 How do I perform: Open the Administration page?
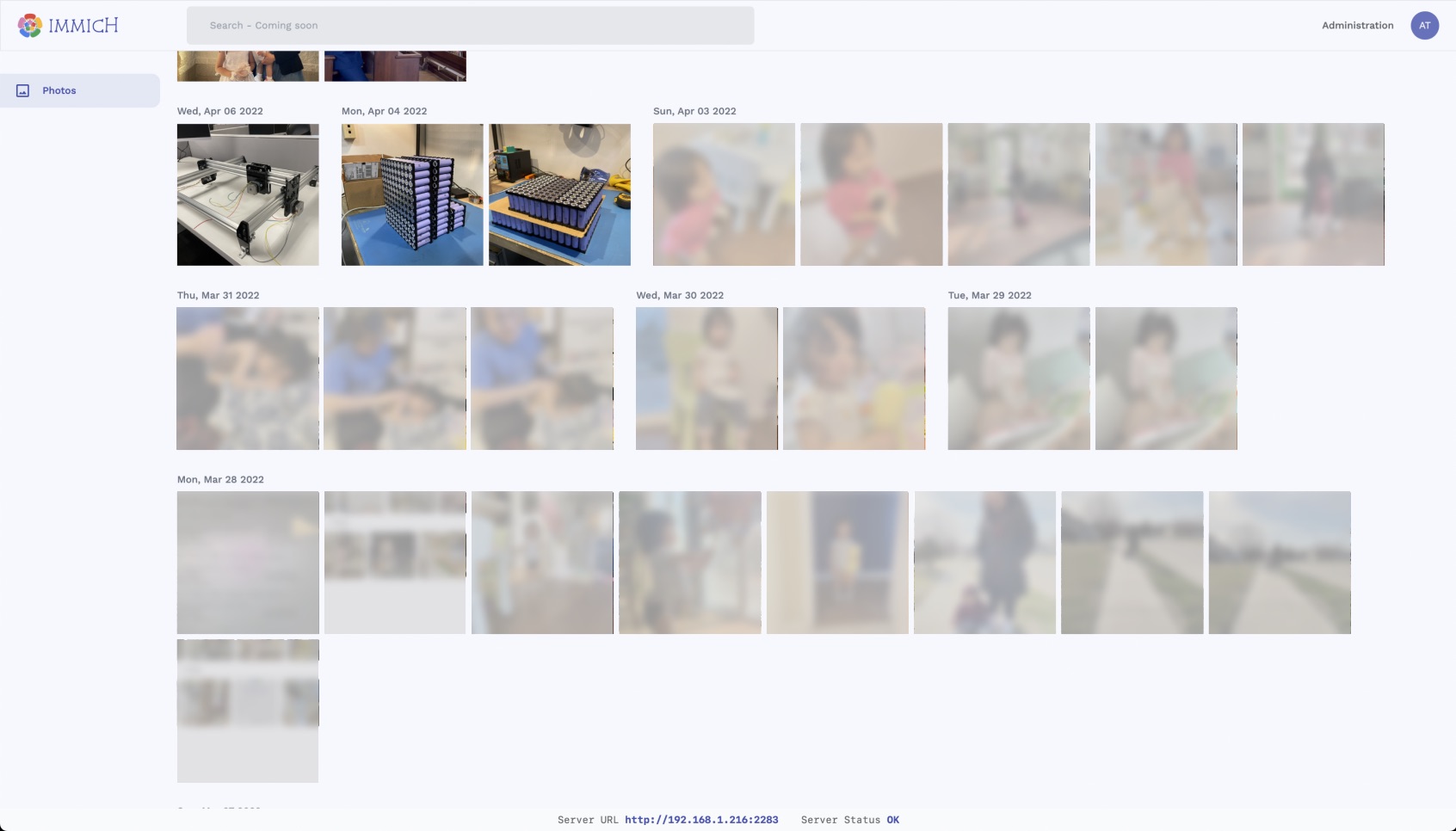click(1357, 26)
